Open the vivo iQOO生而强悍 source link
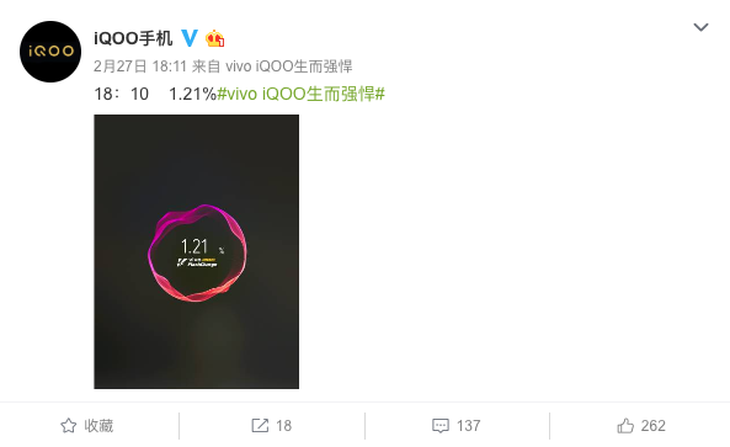 pyautogui.click(x=289, y=66)
